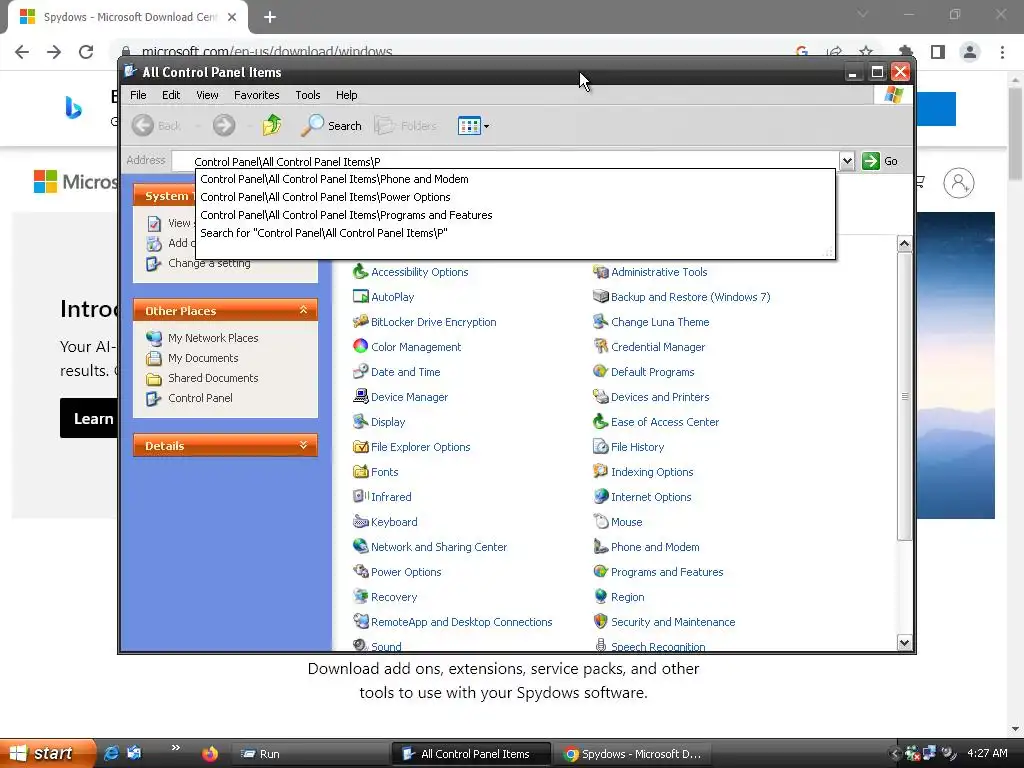Click the list scrollbar down arrow

coord(904,642)
